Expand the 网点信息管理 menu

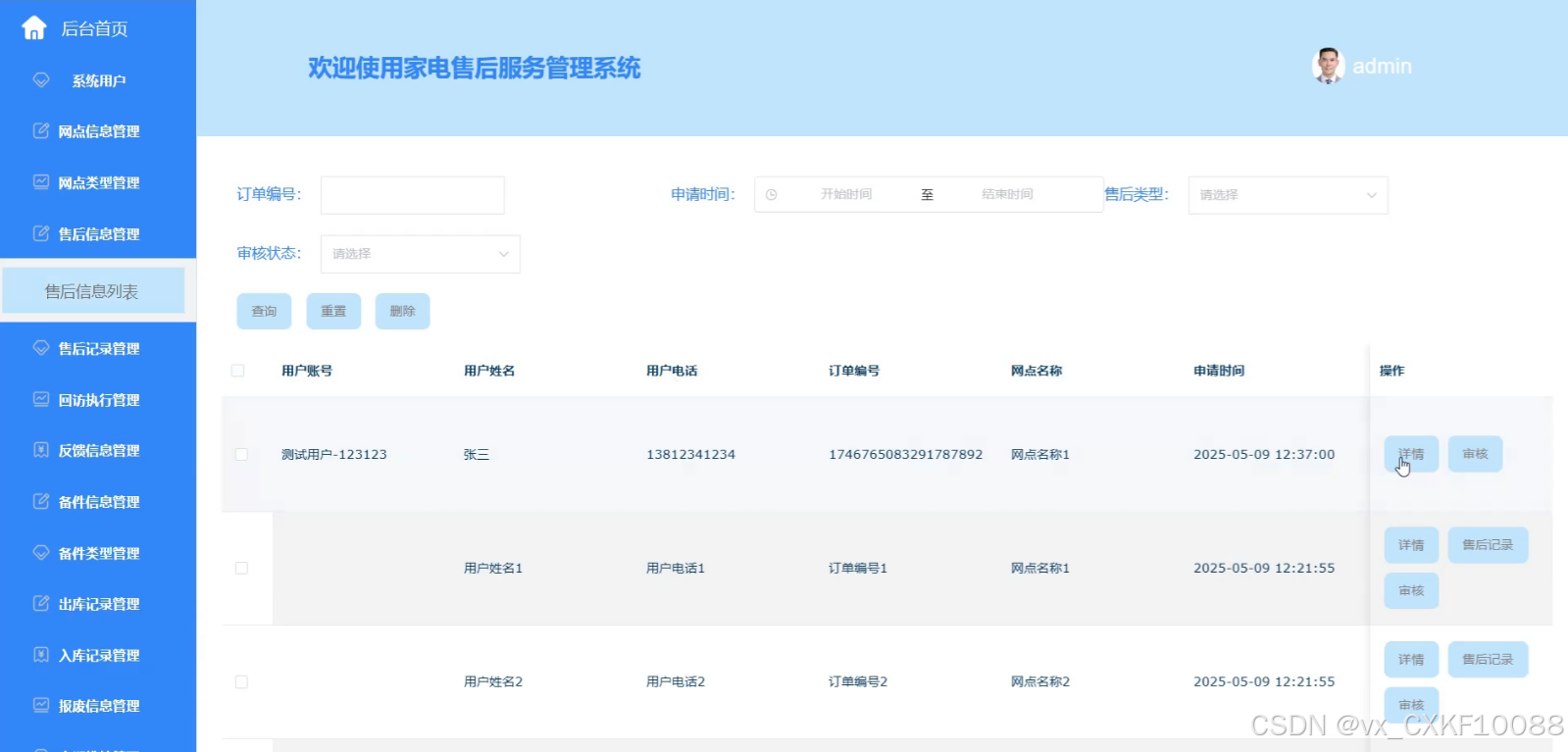pyautogui.click(x=98, y=131)
